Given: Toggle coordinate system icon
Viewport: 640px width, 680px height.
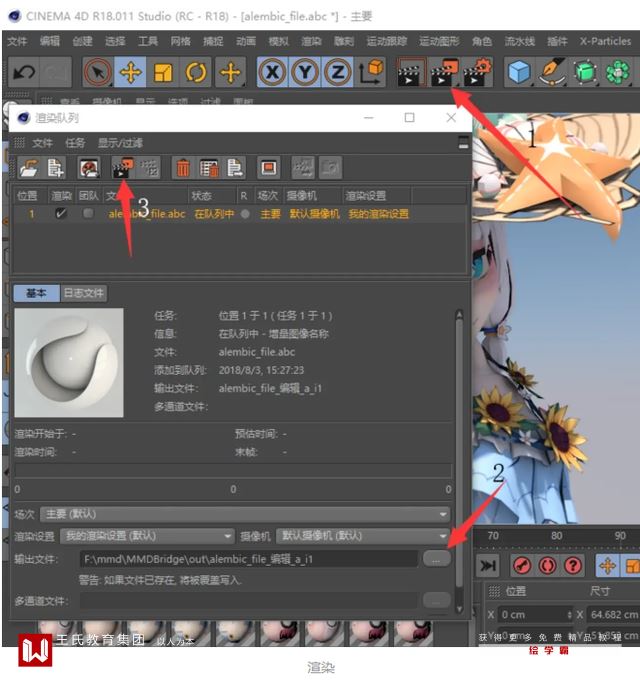Looking at the screenshot, I should [370, 72].
